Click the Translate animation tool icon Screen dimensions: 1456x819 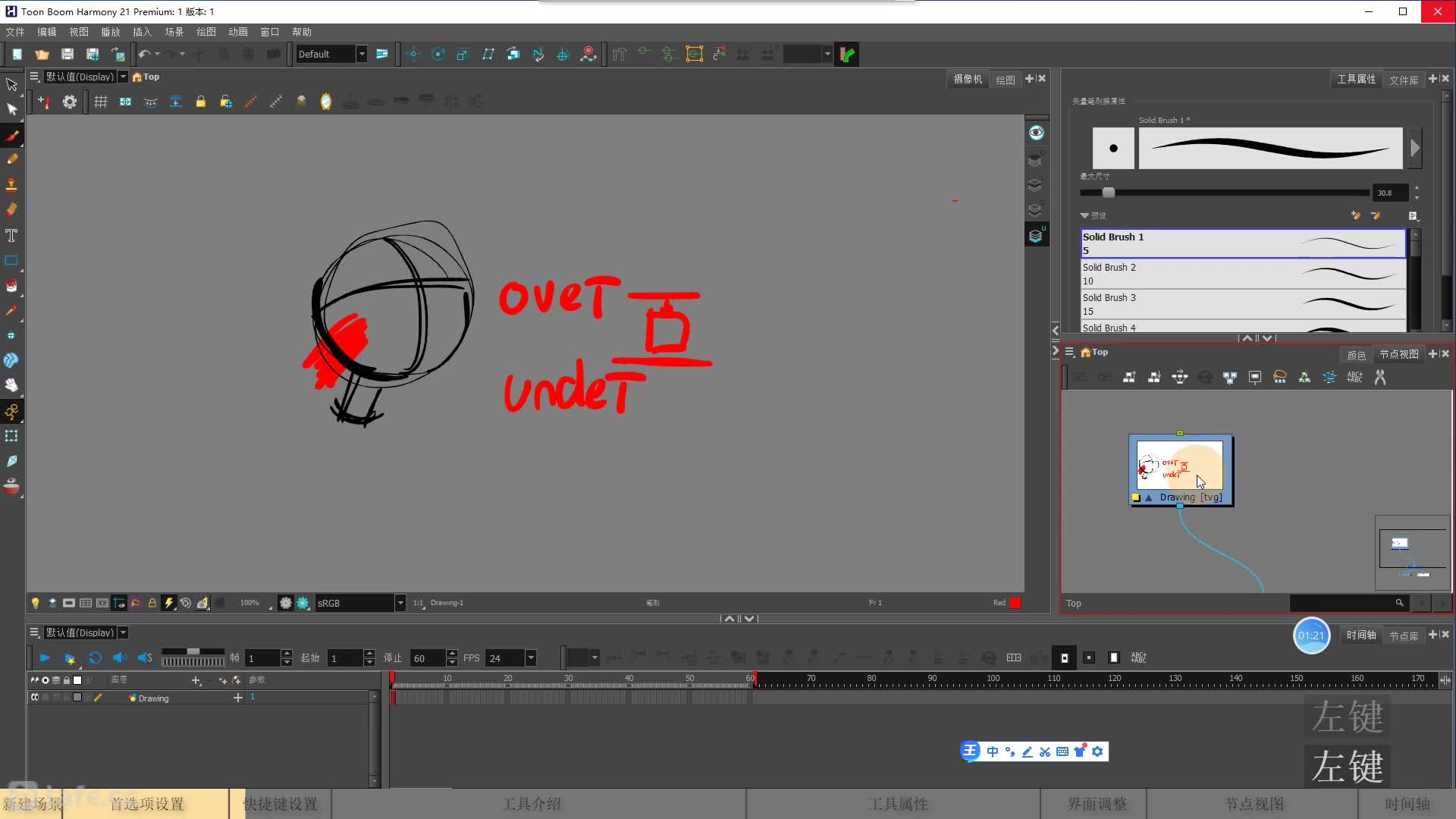coord(413,54)
